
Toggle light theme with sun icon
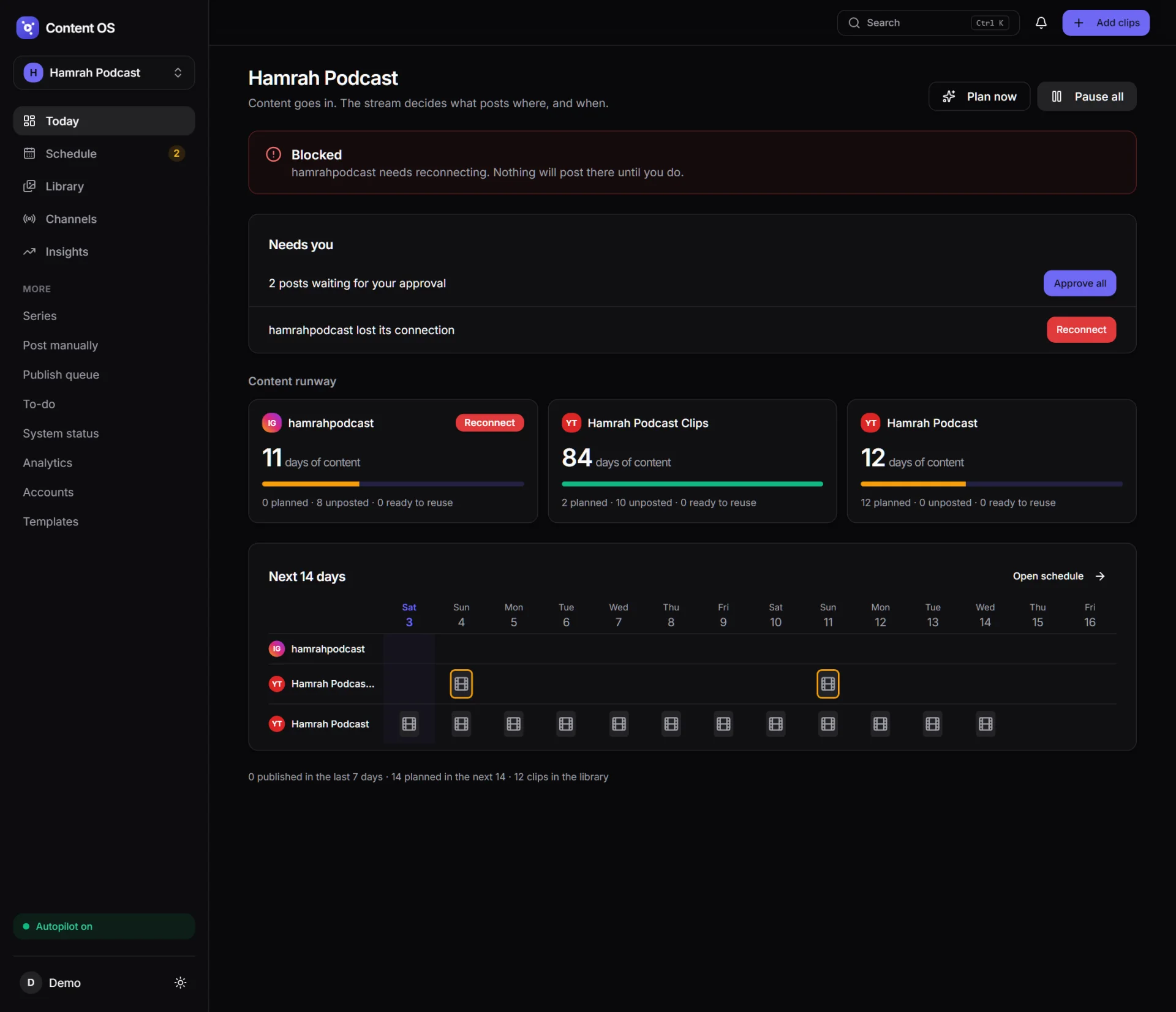click(x=180, y=982)
